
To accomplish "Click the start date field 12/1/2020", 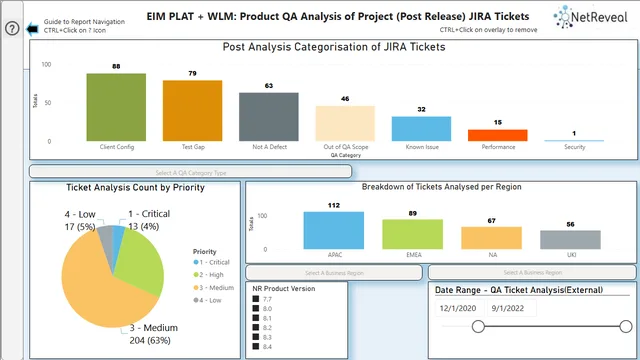I will click(x=459, y=308).
